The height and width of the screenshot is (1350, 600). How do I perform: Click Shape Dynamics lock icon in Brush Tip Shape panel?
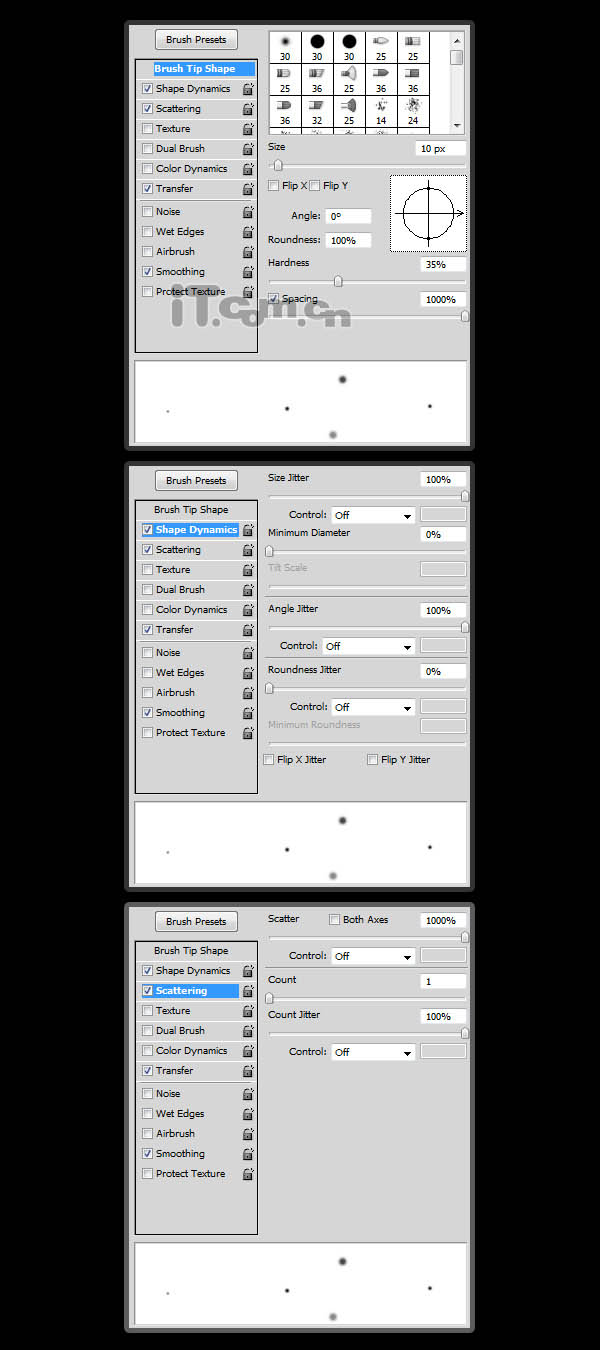pyautogui.click(x=247, y=89)
